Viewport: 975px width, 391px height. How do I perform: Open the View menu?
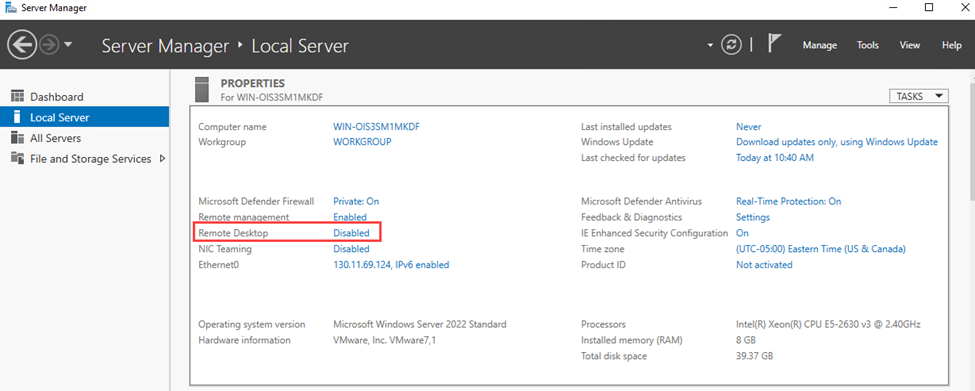tap(910, 45)
